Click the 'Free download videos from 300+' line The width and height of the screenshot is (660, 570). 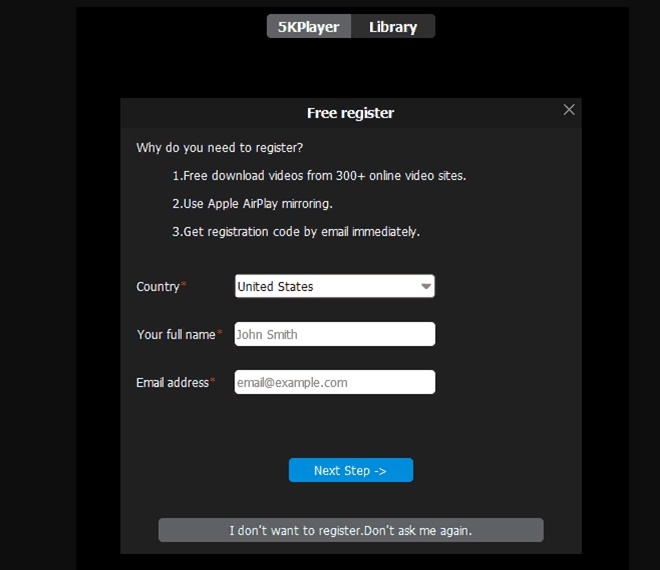pos(319,176)
